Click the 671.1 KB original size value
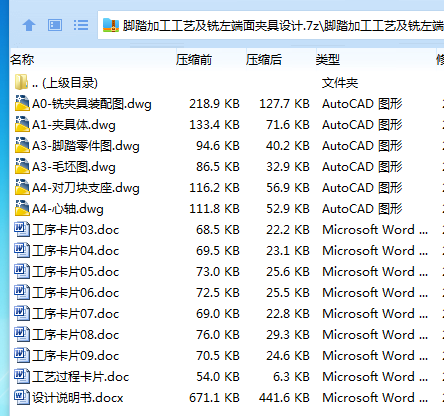This screenshot has height=416, width=444. [x=214, y=398]
